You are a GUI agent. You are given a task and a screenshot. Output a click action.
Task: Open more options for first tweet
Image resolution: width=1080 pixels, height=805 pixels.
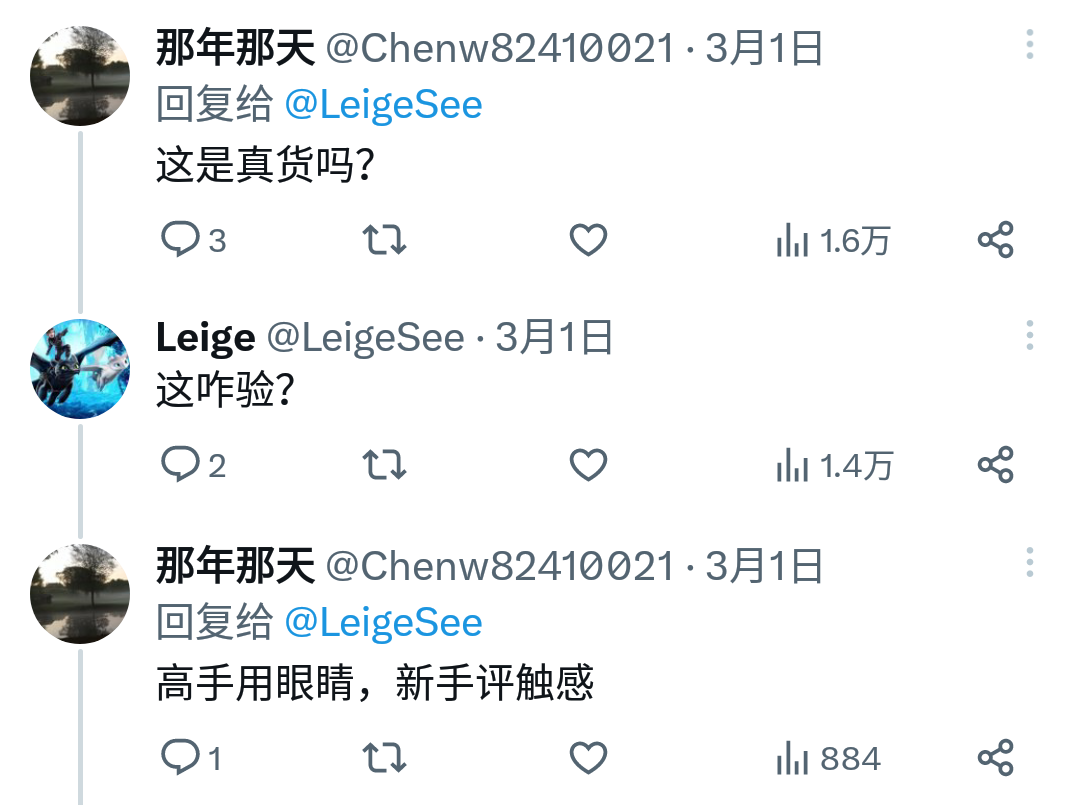tap(1030, 45)
